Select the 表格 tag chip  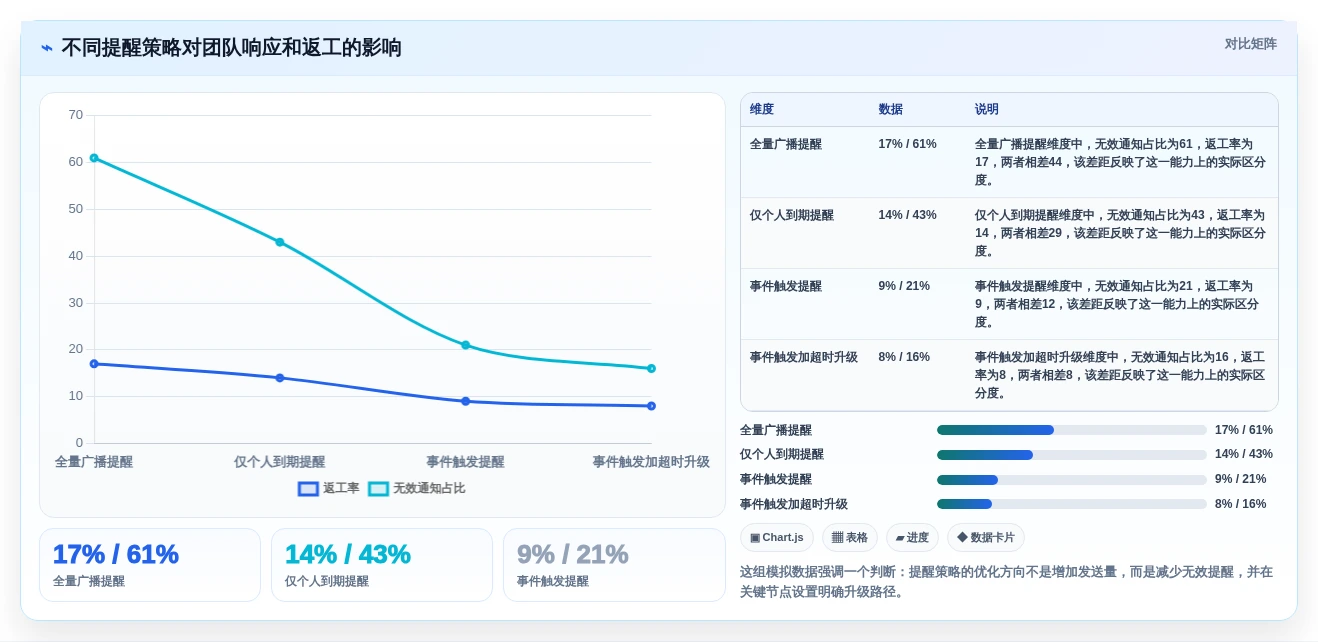coord(850,538)
